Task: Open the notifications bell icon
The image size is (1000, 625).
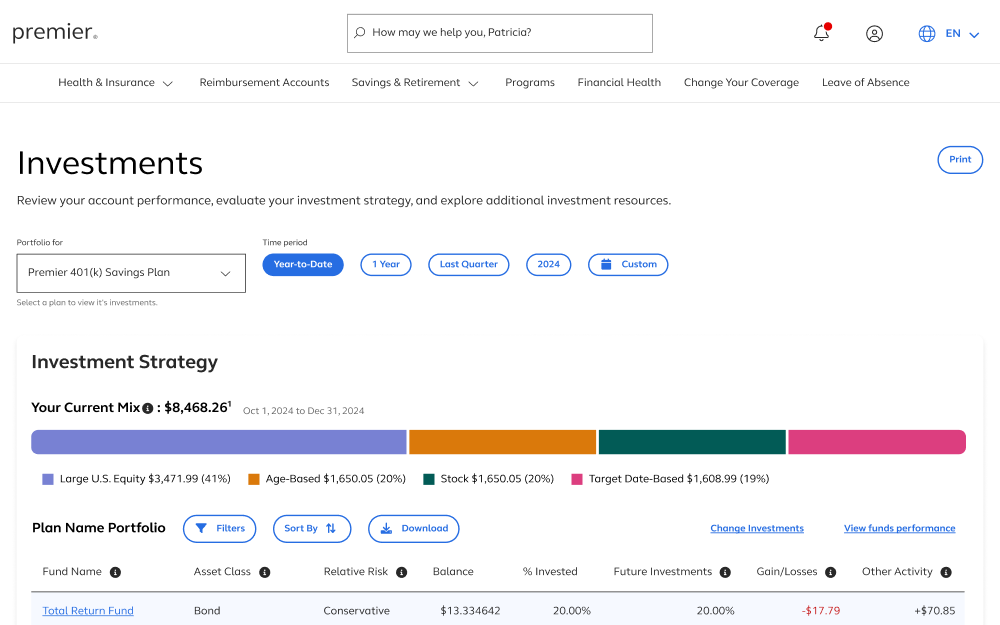Action: point(821,33)
